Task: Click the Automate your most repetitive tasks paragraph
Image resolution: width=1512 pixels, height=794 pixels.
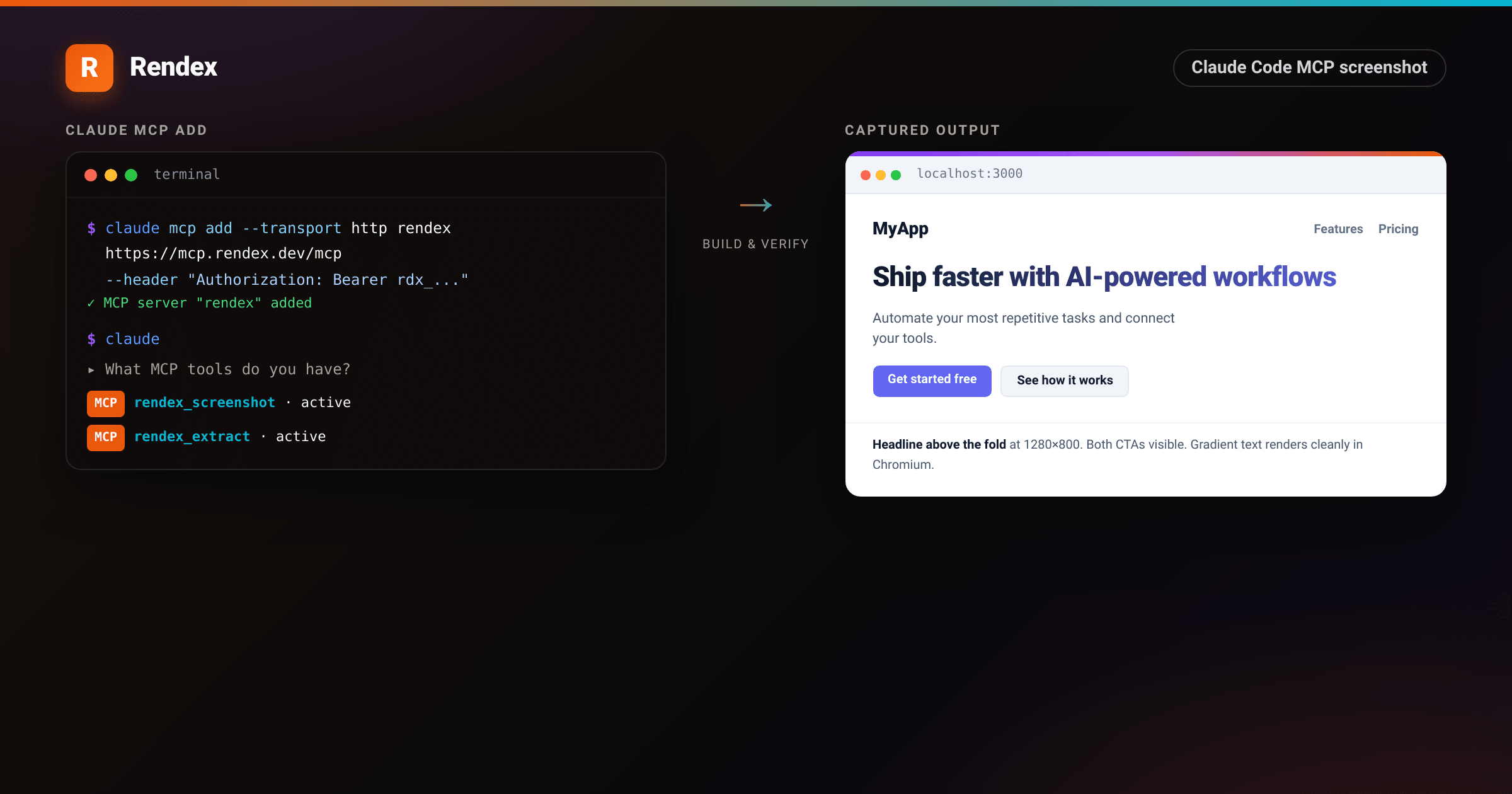Action: pos(1024,328)
